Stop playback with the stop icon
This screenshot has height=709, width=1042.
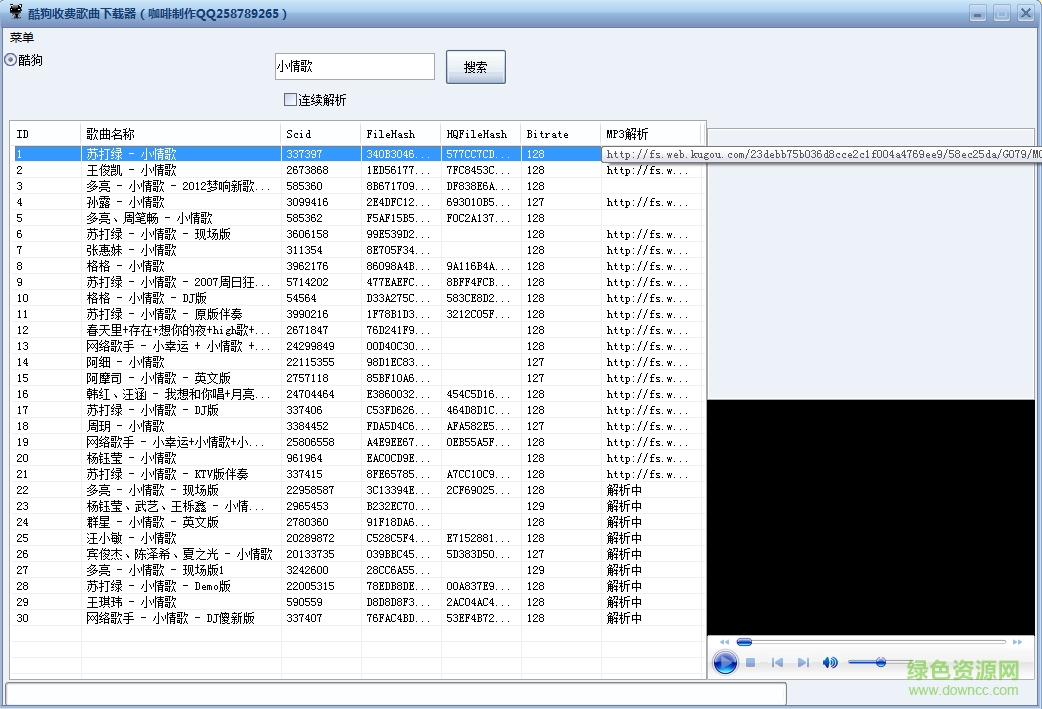pos(750,662)
